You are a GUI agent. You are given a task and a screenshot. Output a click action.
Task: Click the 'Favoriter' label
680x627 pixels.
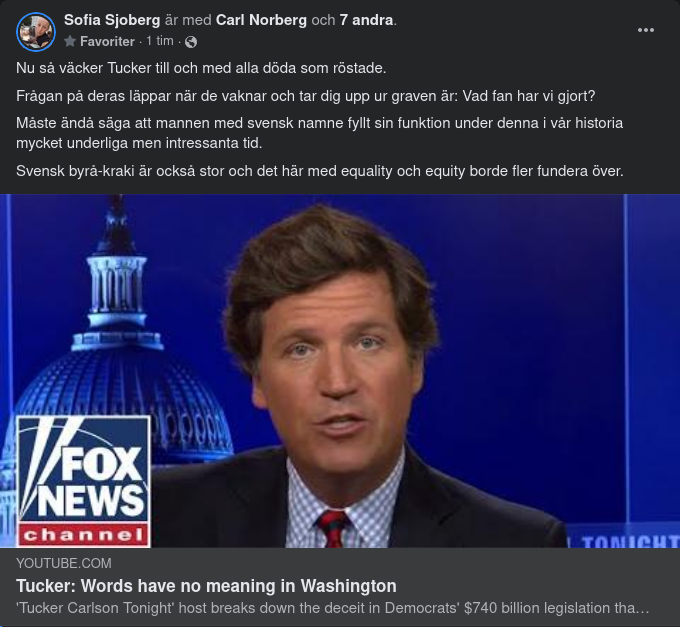[107, 42]
